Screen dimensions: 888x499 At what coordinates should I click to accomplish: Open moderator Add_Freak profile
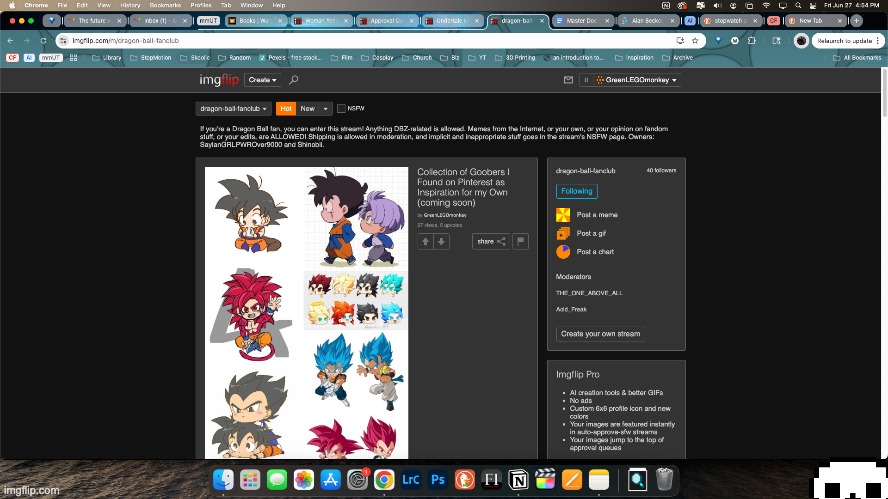pos(571,309)
